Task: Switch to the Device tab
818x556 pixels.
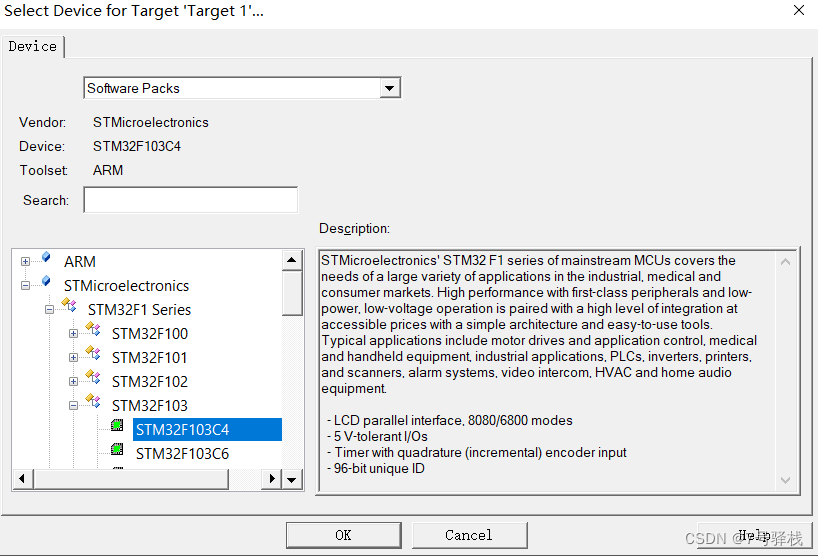Action: click(x=32, y=46)
